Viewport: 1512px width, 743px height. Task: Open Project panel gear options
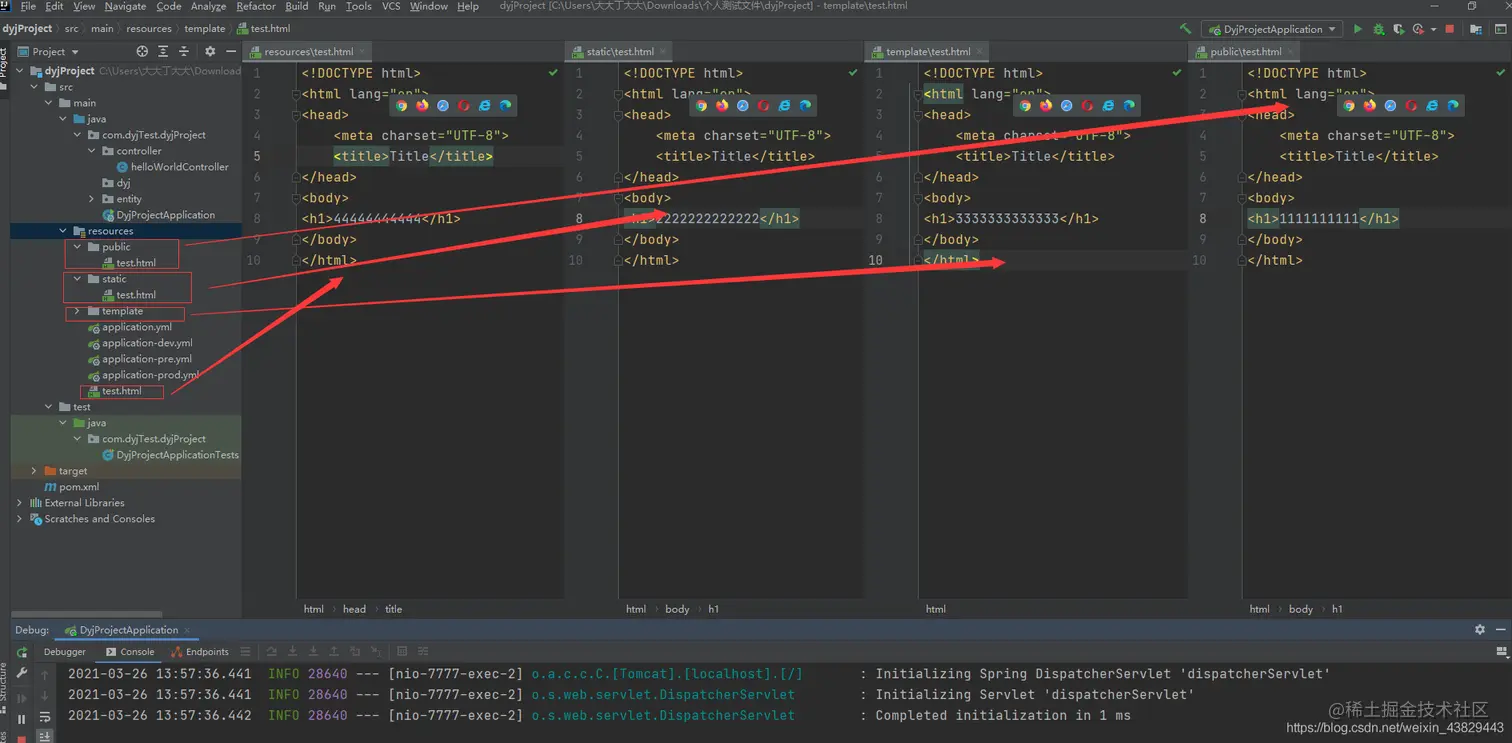pos(210,51)
